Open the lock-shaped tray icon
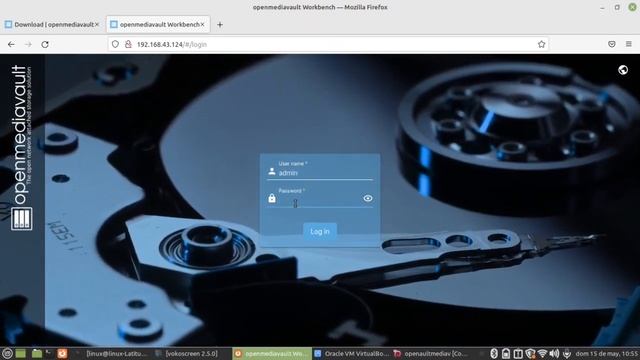This screenshot has height=360, width=640. coord(506,353)
